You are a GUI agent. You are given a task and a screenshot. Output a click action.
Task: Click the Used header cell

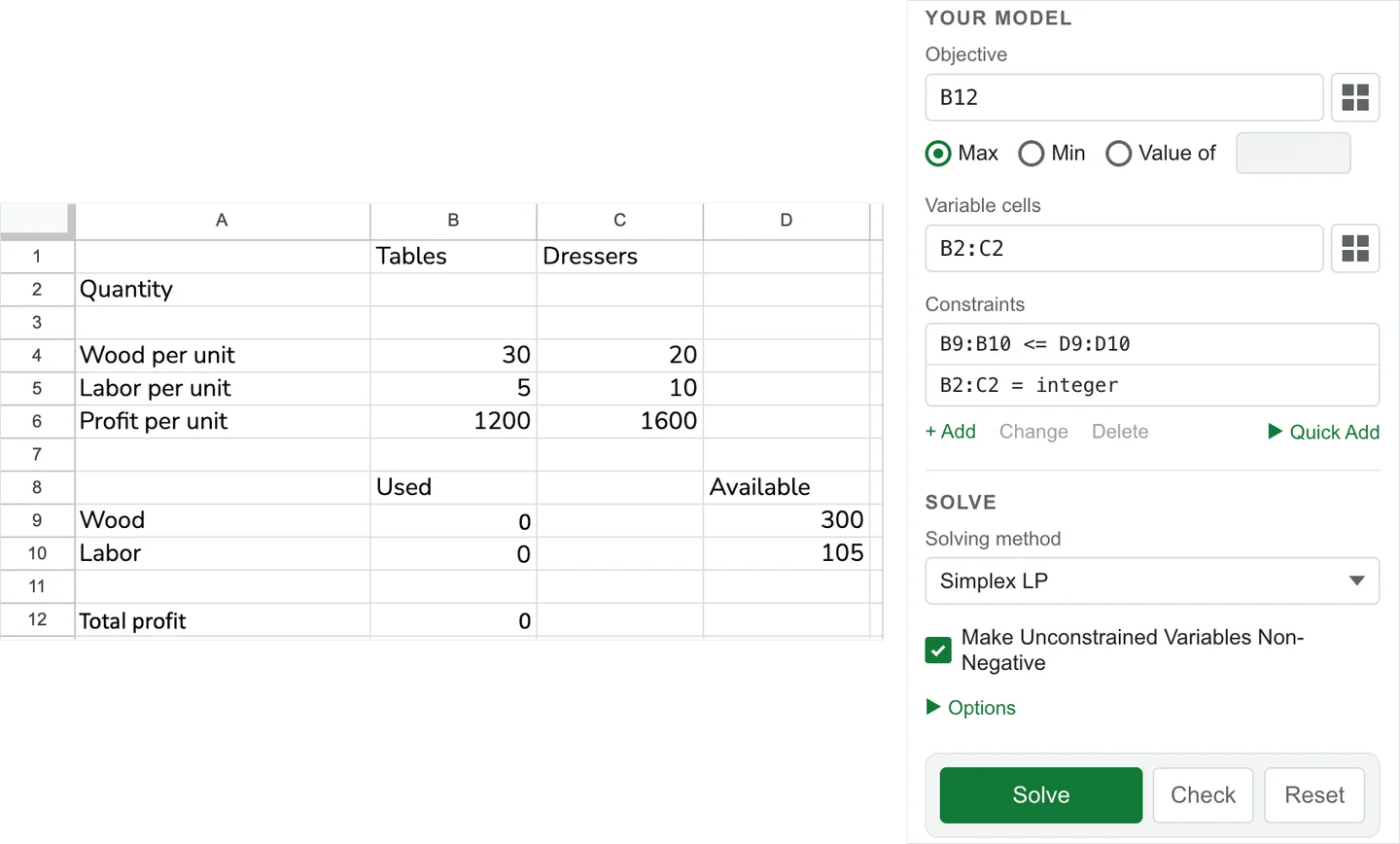(x=453, y=487)
